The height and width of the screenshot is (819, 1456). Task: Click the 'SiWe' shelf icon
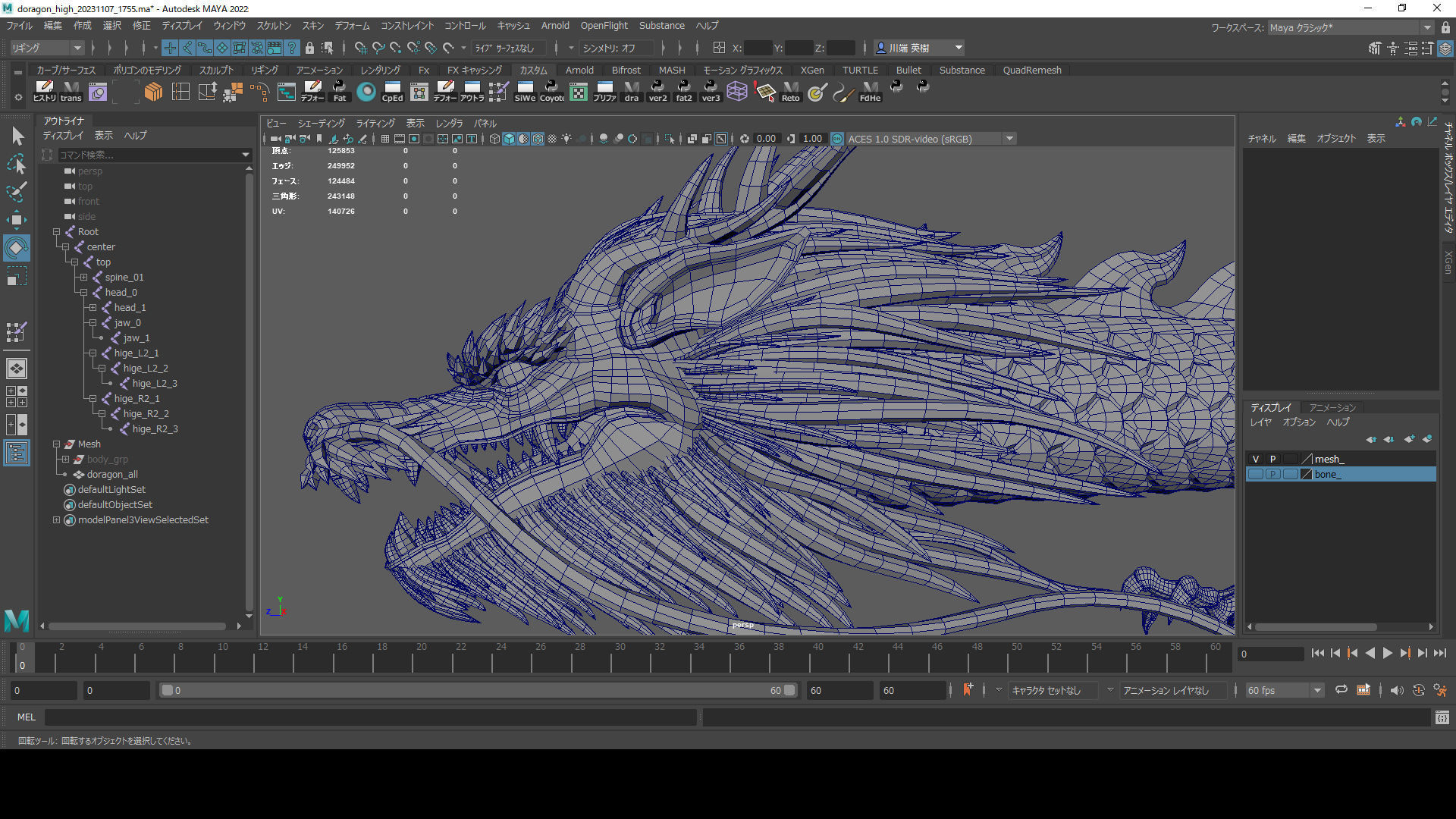(525, 92)
